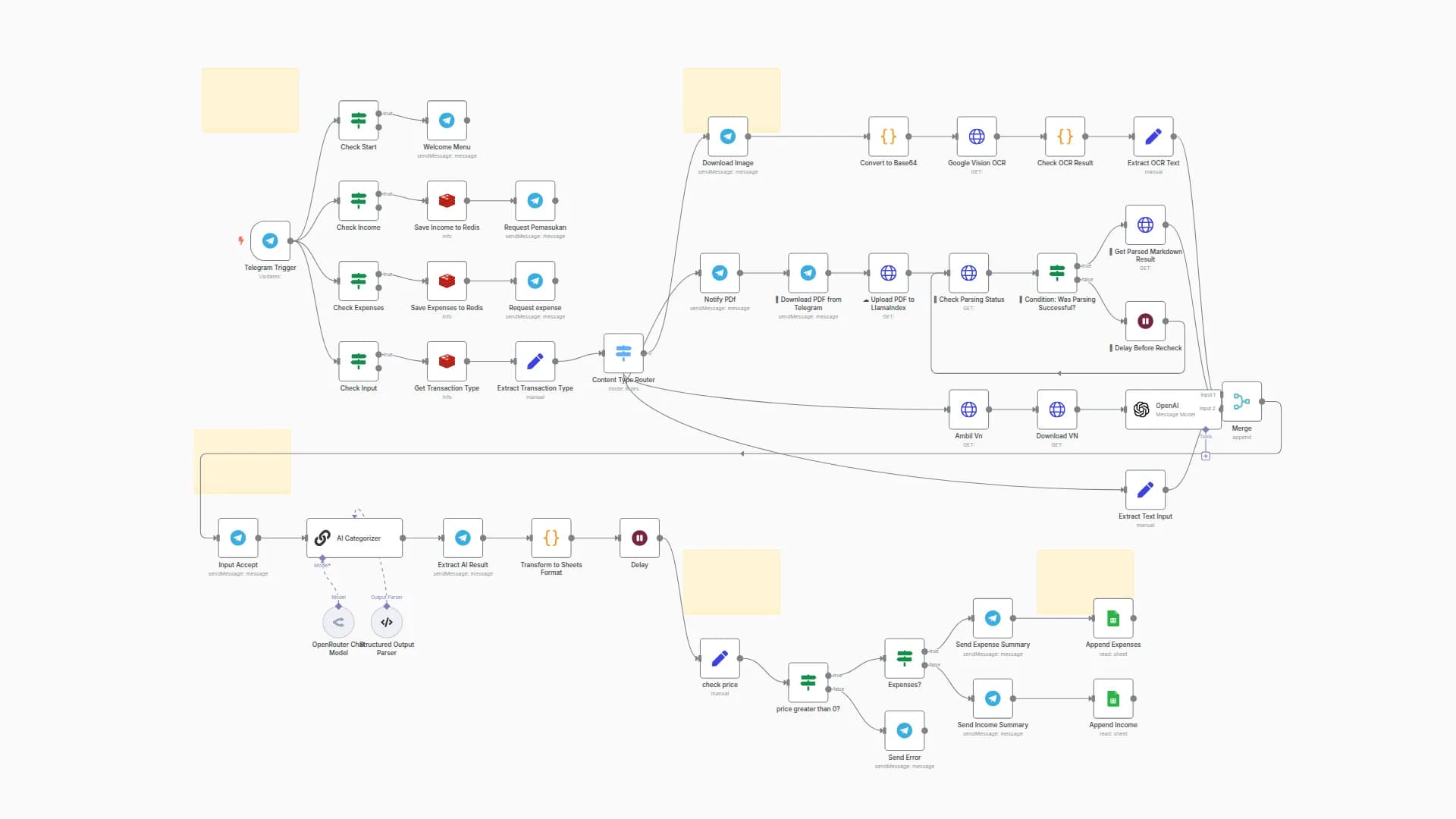Select the sticky note beside Check Start

[x=250, y=100]
